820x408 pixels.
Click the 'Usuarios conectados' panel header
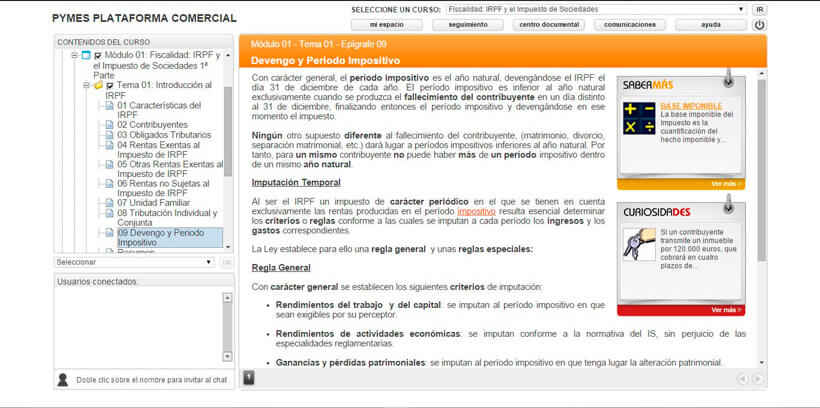point(144,281)
